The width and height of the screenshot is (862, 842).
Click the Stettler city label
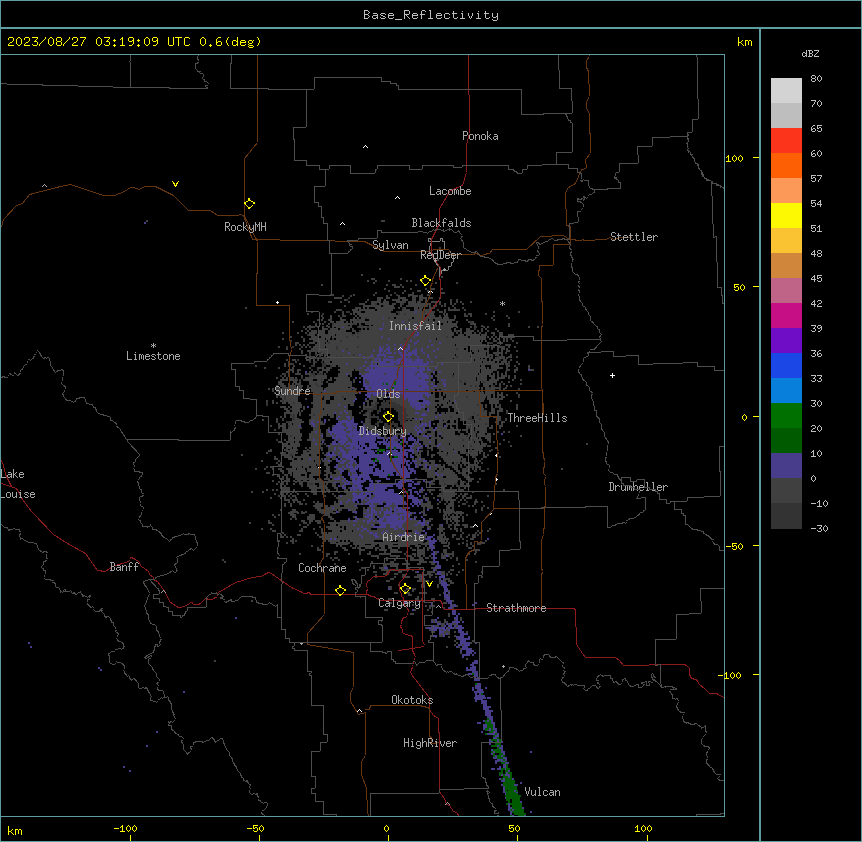[633, 237]
